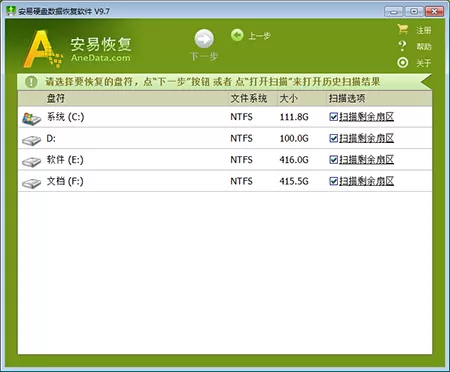Click the 上一步 previous step label
450x372 pixels.
tap(259, 36)
